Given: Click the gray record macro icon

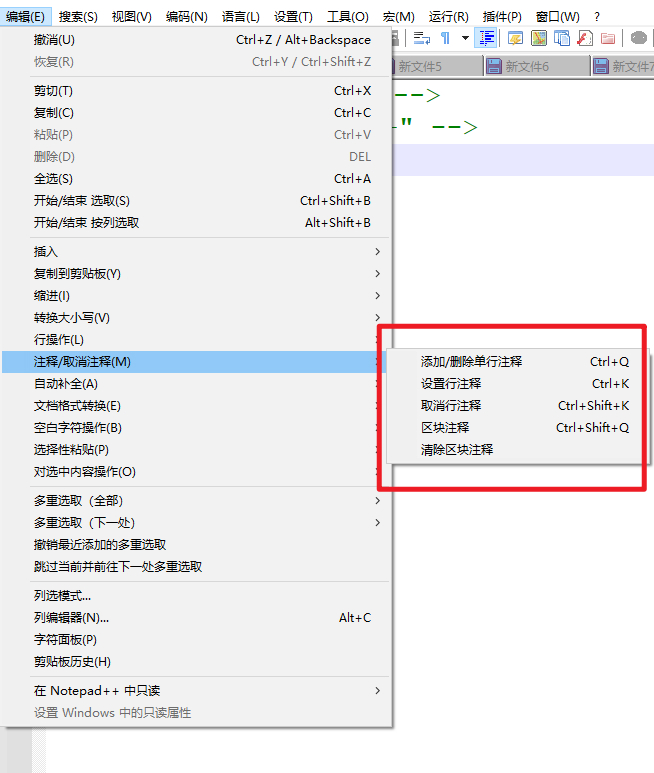Looking at the screenshot, I should pyautogui.click(x=638, y=38).
